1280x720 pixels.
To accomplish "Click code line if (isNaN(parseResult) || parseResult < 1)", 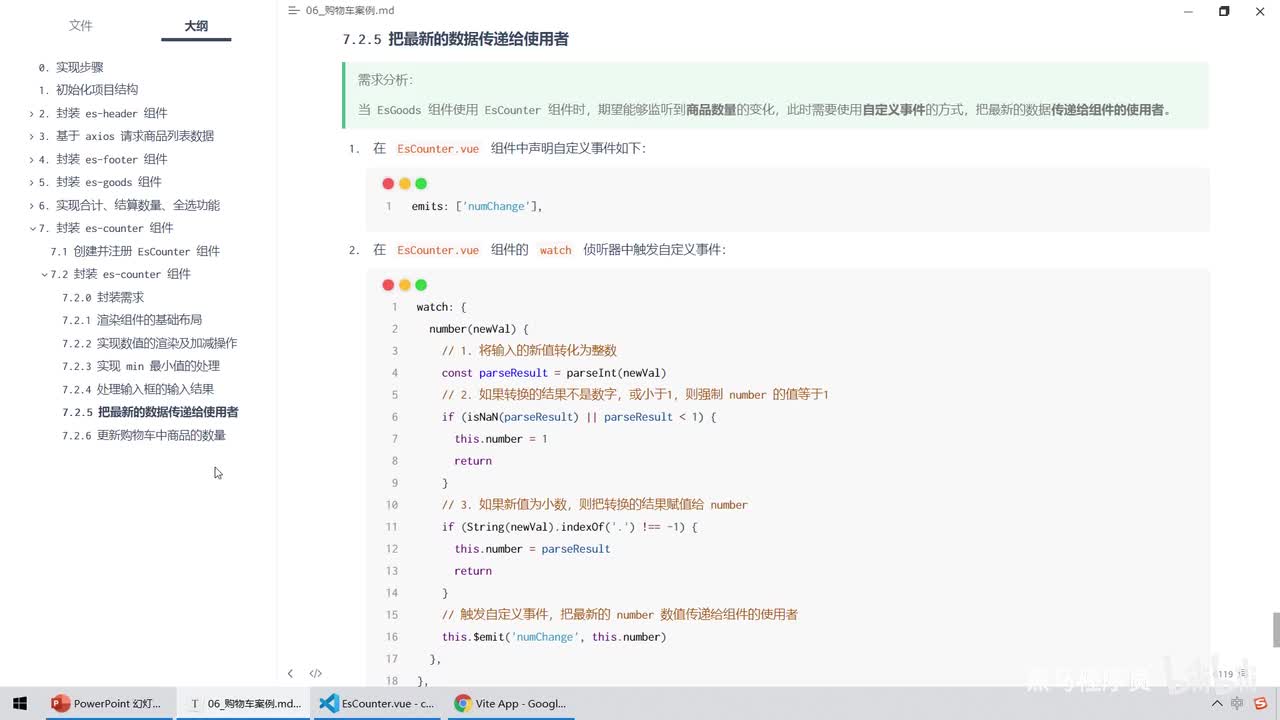I will [579, 417].
